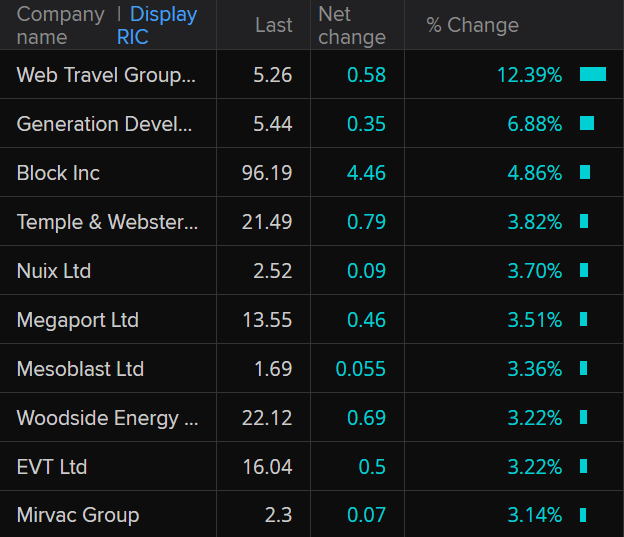Open Megaport Ltd stock details

78,320
